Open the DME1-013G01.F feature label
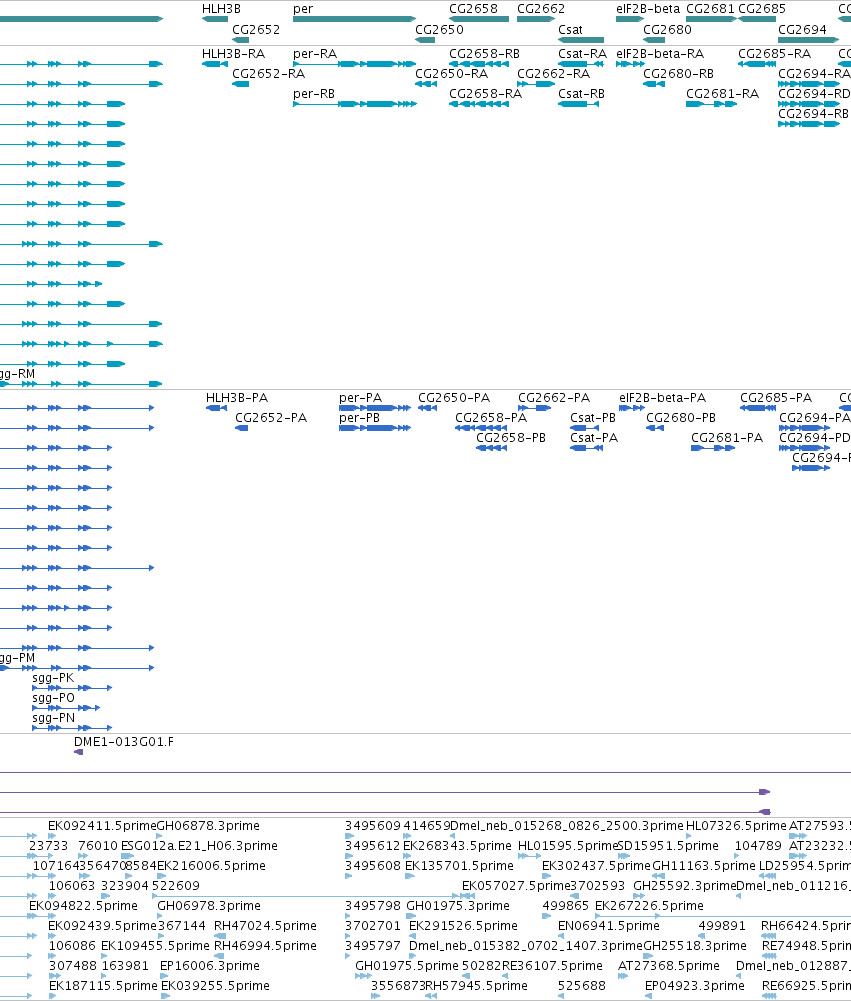Image resolution: width=851 pixels, height=1001 pixels. tap(124, 742)
